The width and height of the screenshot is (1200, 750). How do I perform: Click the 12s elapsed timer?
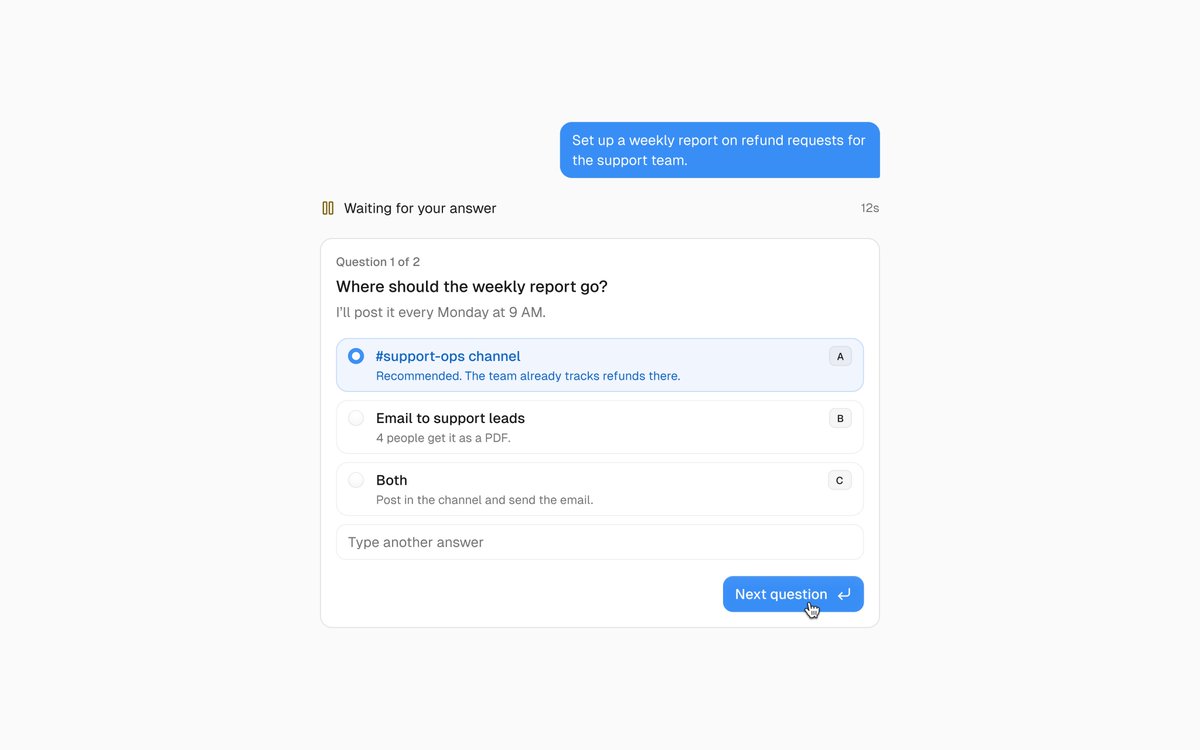tap(870, 208)
